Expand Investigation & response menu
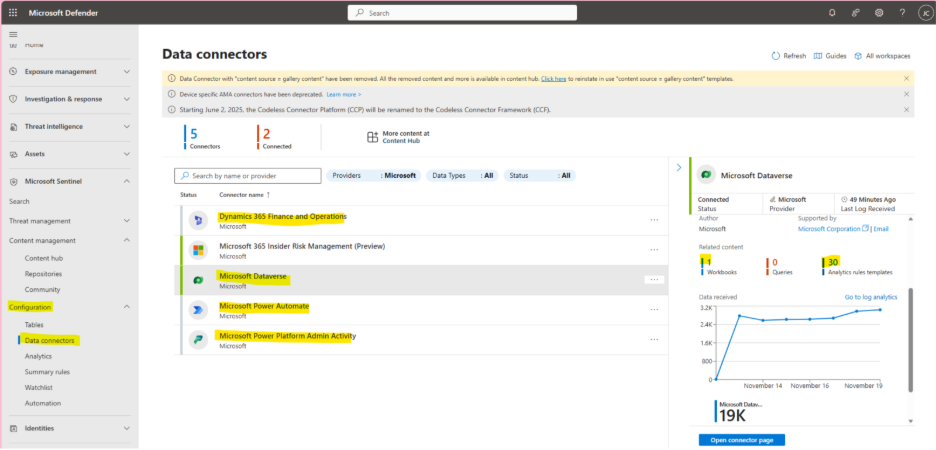Viewport: 936px width, 450px height. 126,99
